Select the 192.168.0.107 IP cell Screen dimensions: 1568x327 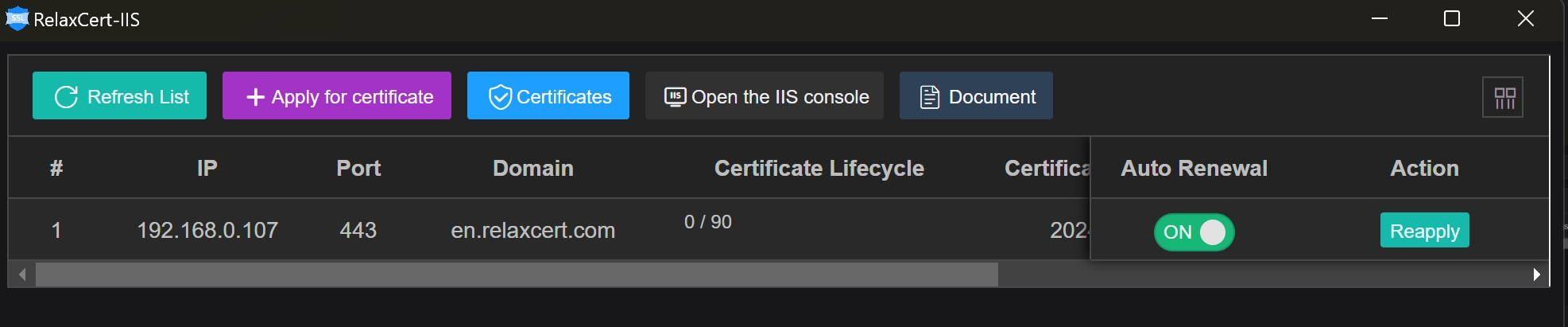pos(207,230)
